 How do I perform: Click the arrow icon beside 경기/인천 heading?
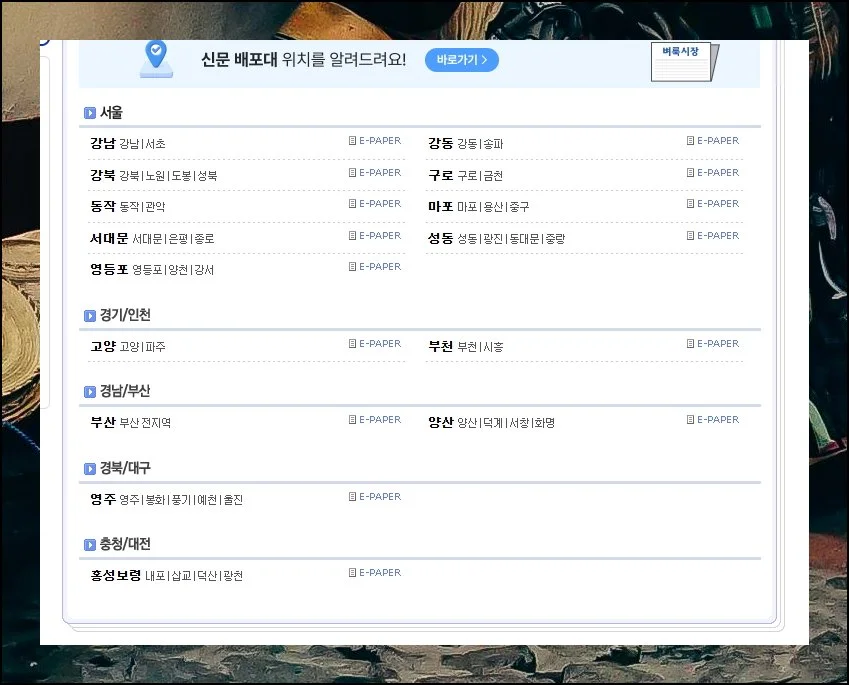90,316
